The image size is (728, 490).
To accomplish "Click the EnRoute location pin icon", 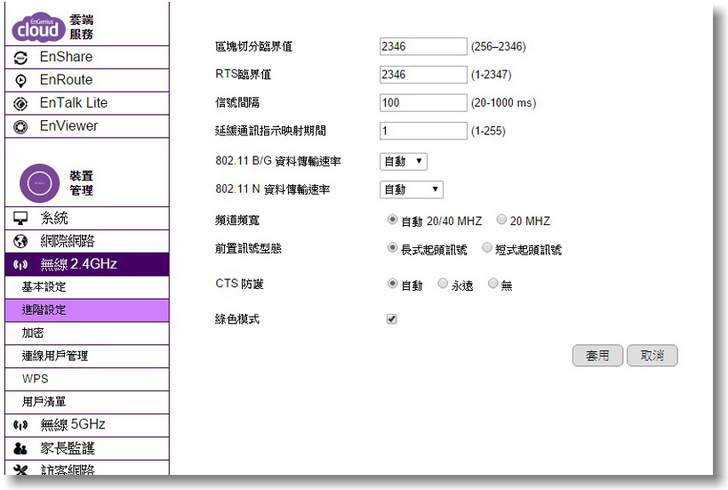I will (19, 80).
